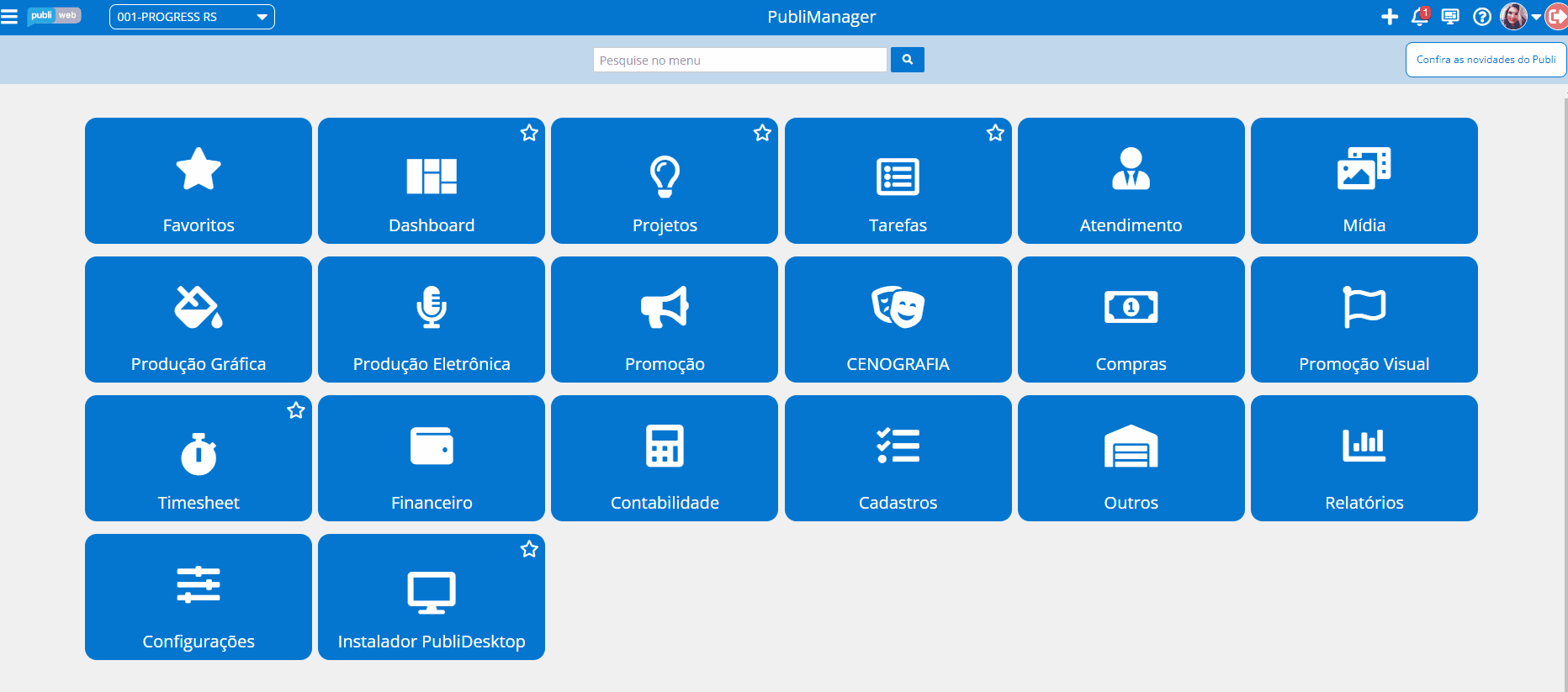Open the Outros warehouse tile
This screenshot has height=692, width=1568.
coord(1131,458)
